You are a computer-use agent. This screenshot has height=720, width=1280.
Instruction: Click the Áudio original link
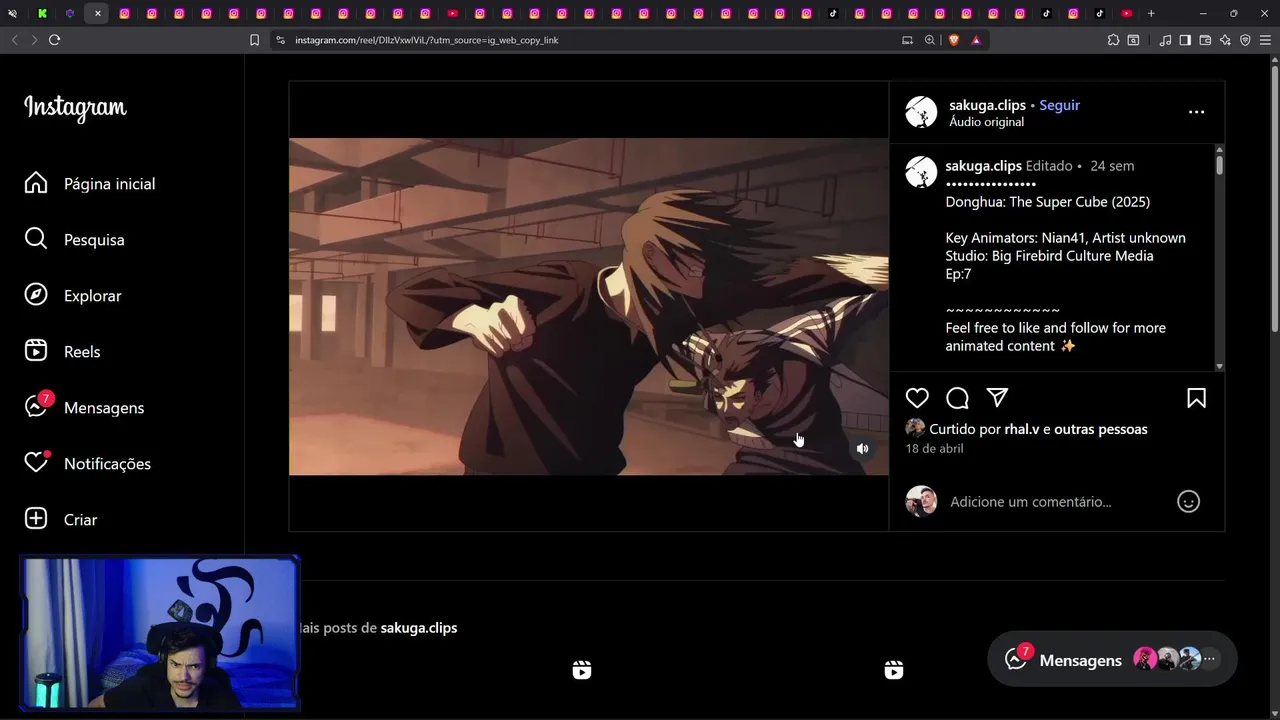[986, 122]
